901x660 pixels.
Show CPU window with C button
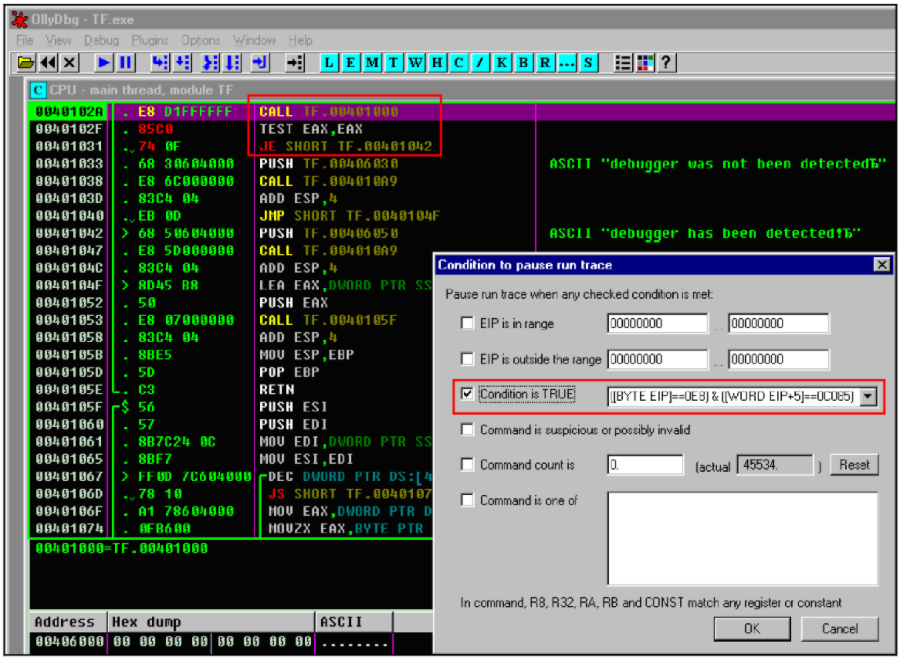(x=459, y=63)
